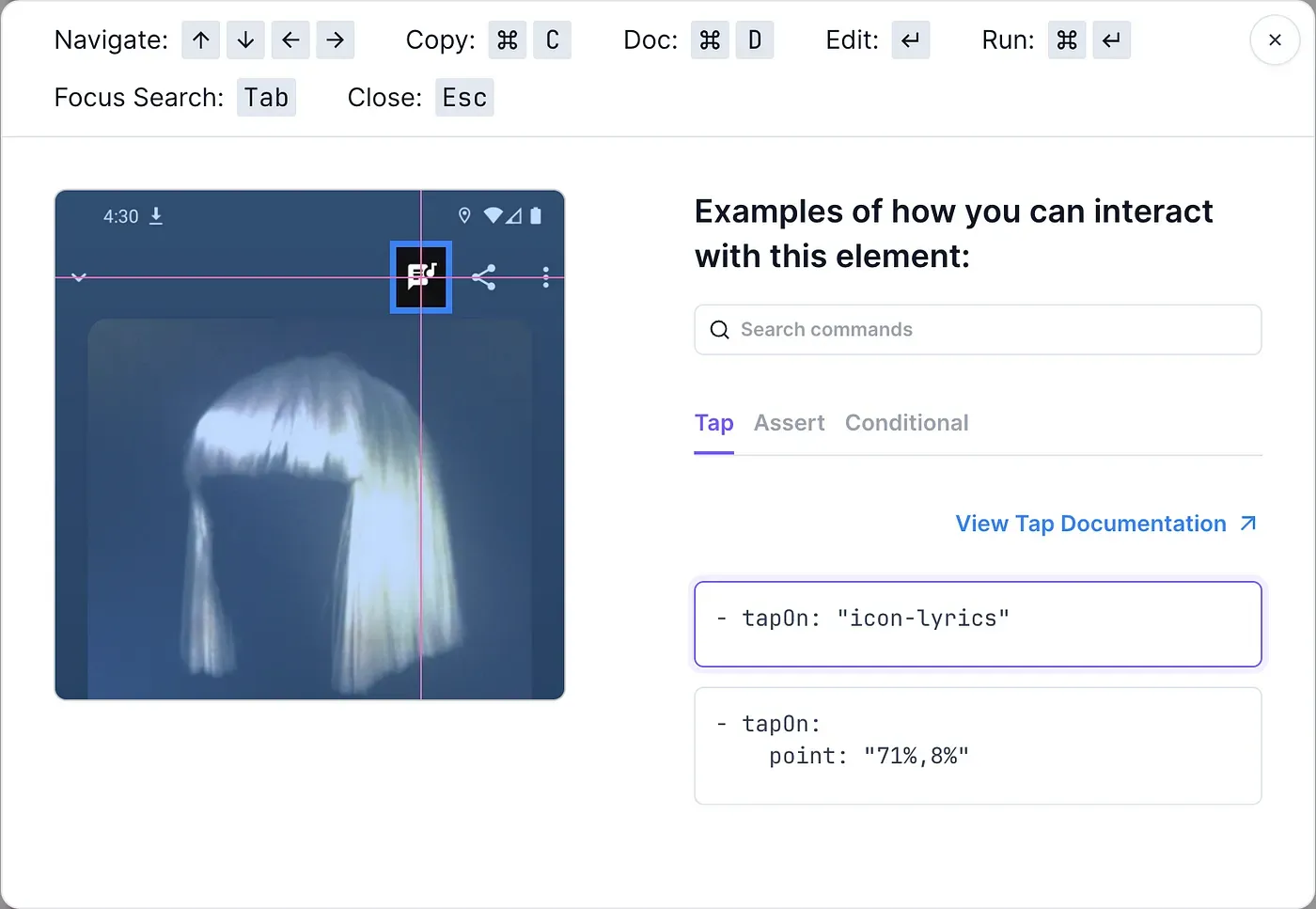
Task: Tap the lyrics icon in the phone preview
Action: click(421, 276)
